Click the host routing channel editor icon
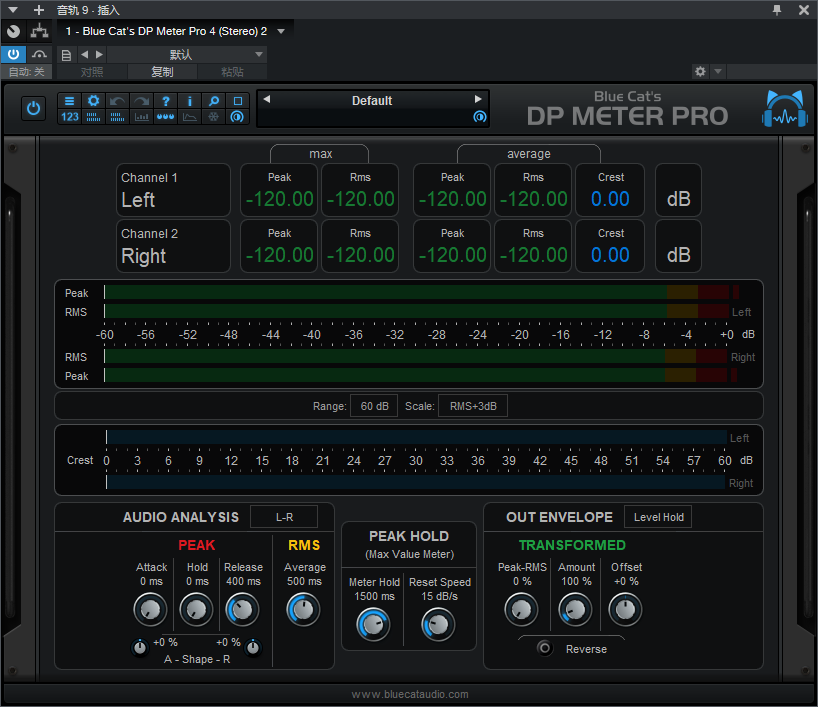 [x=39, y=31]
